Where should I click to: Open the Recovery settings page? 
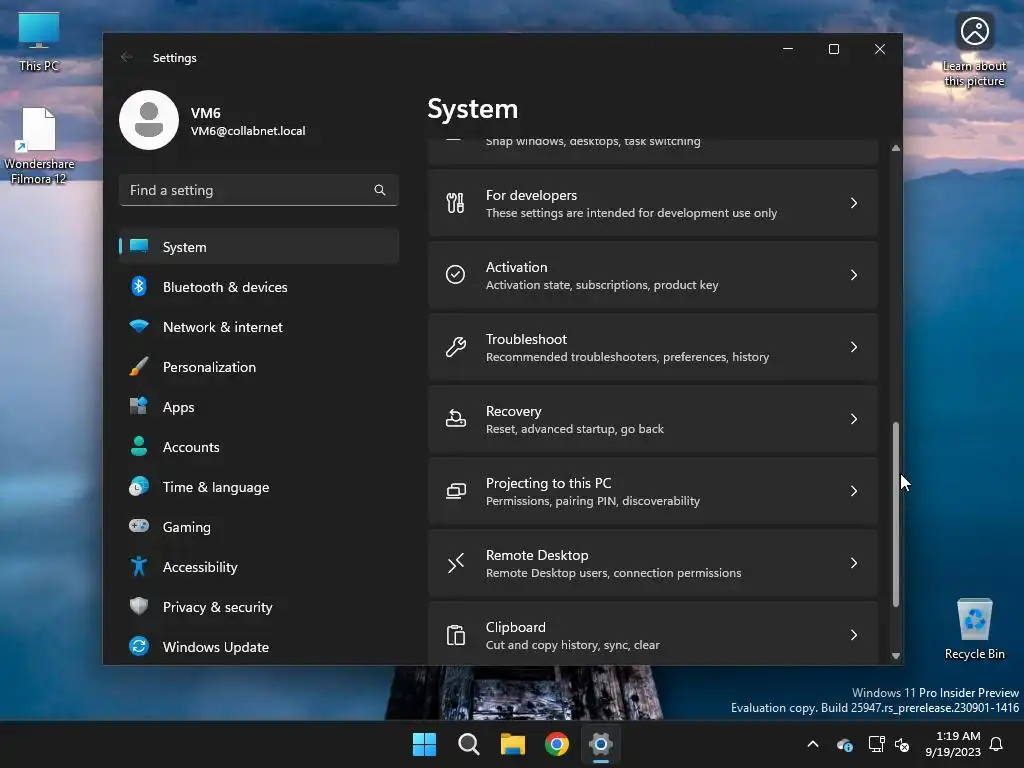(653, 419)
